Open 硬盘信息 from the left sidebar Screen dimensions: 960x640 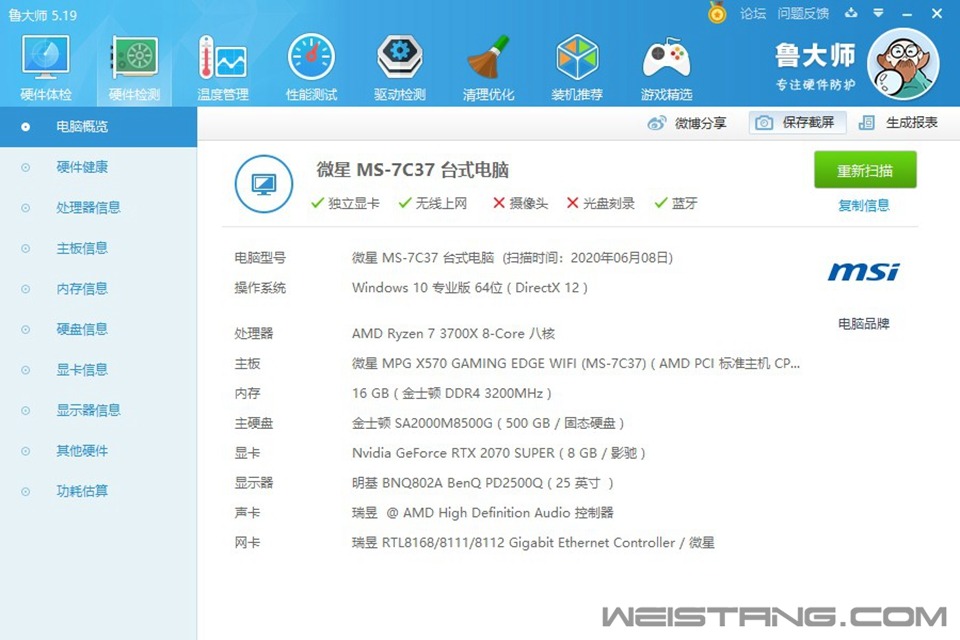tap(82, 329)
